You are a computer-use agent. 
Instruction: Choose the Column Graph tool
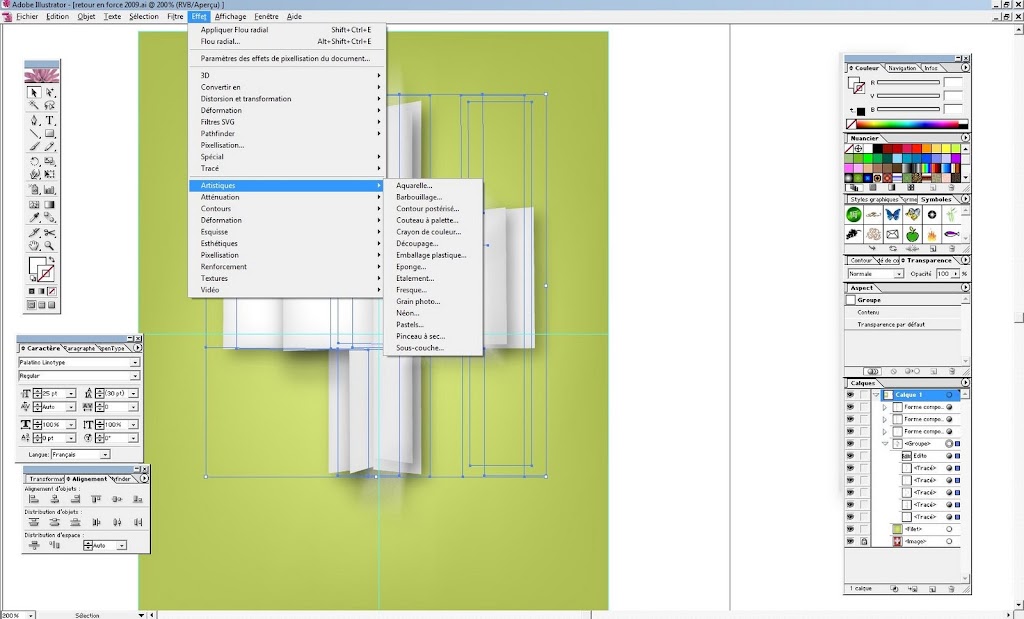[50, 190]
